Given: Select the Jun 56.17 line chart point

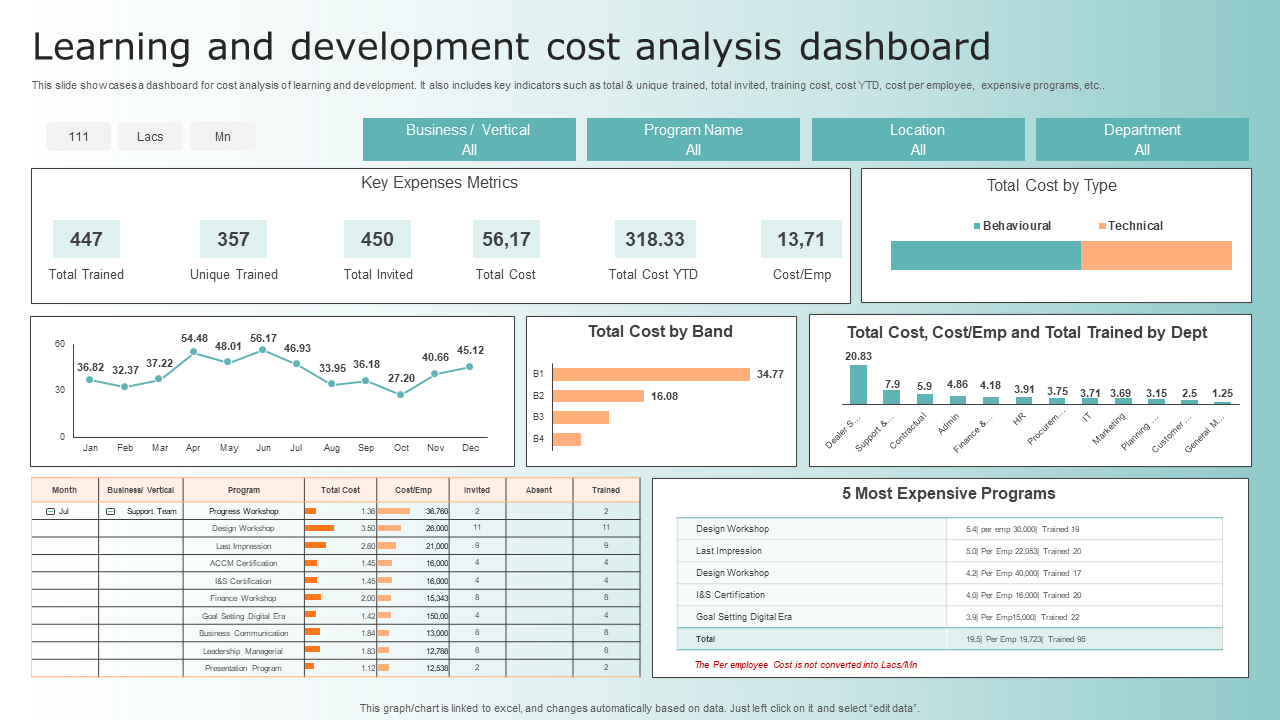Looking at the screenshot, I should click(x=263, y=350).
